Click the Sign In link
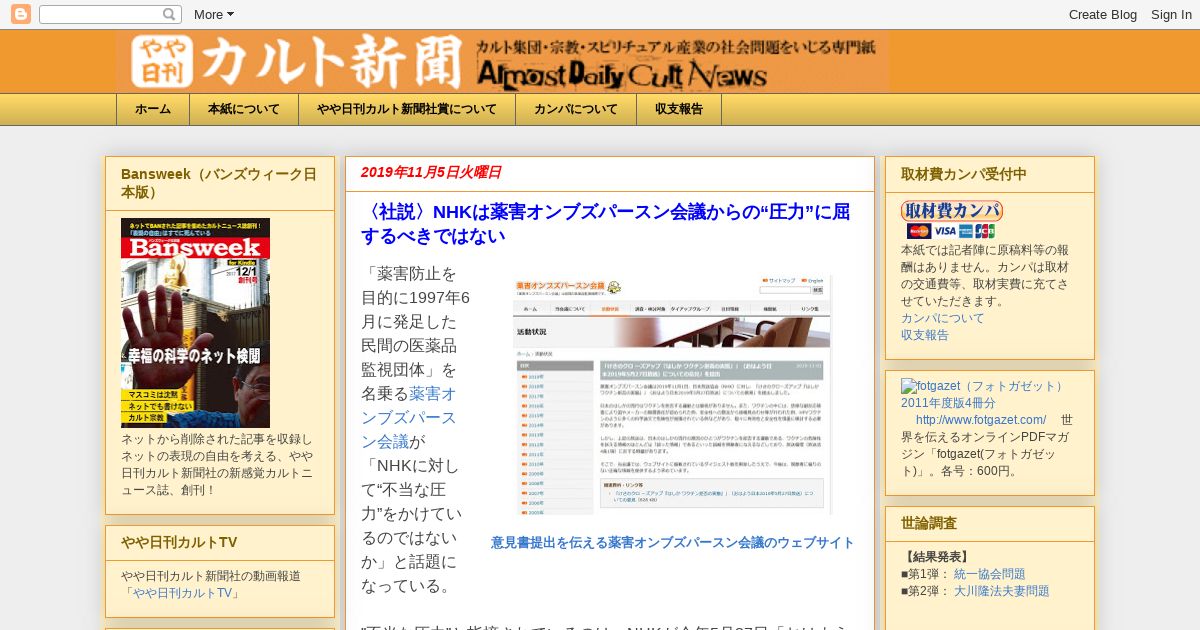This screenshot has width=1200, height=630. point(1171,14)
